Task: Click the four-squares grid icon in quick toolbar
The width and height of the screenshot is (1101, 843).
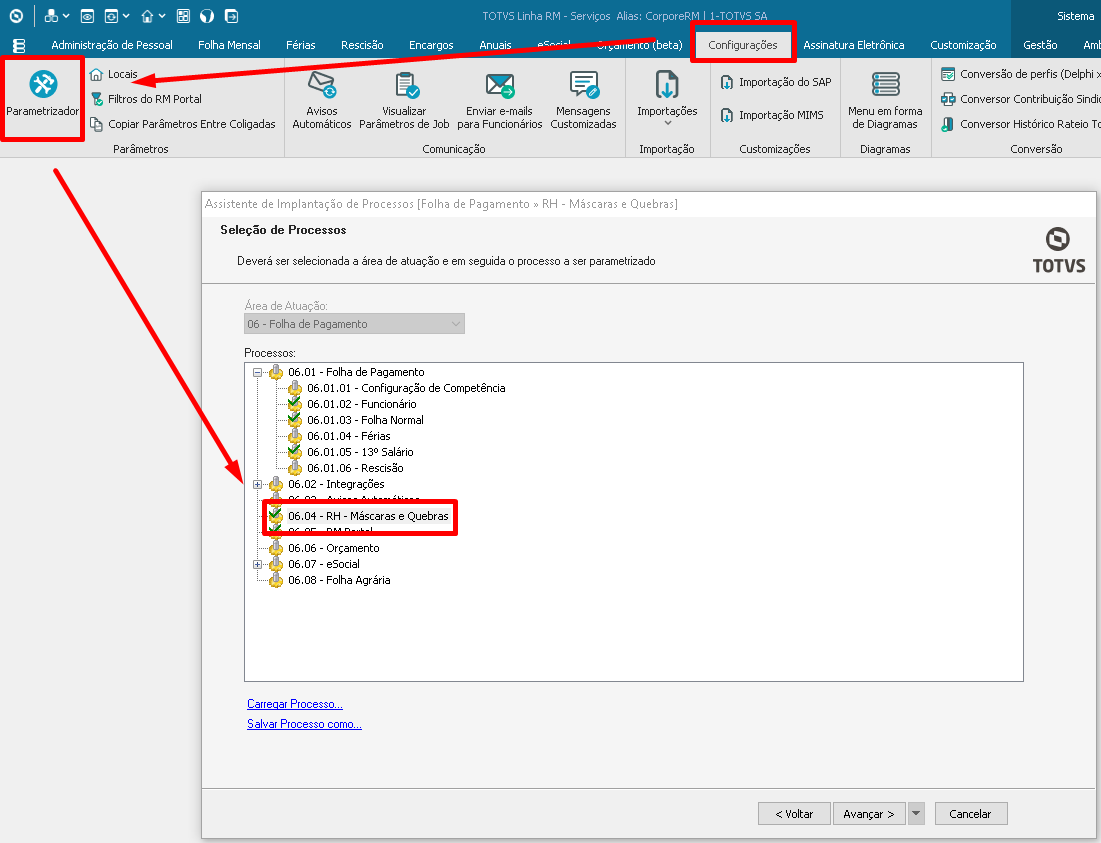Action: point(183,15)
